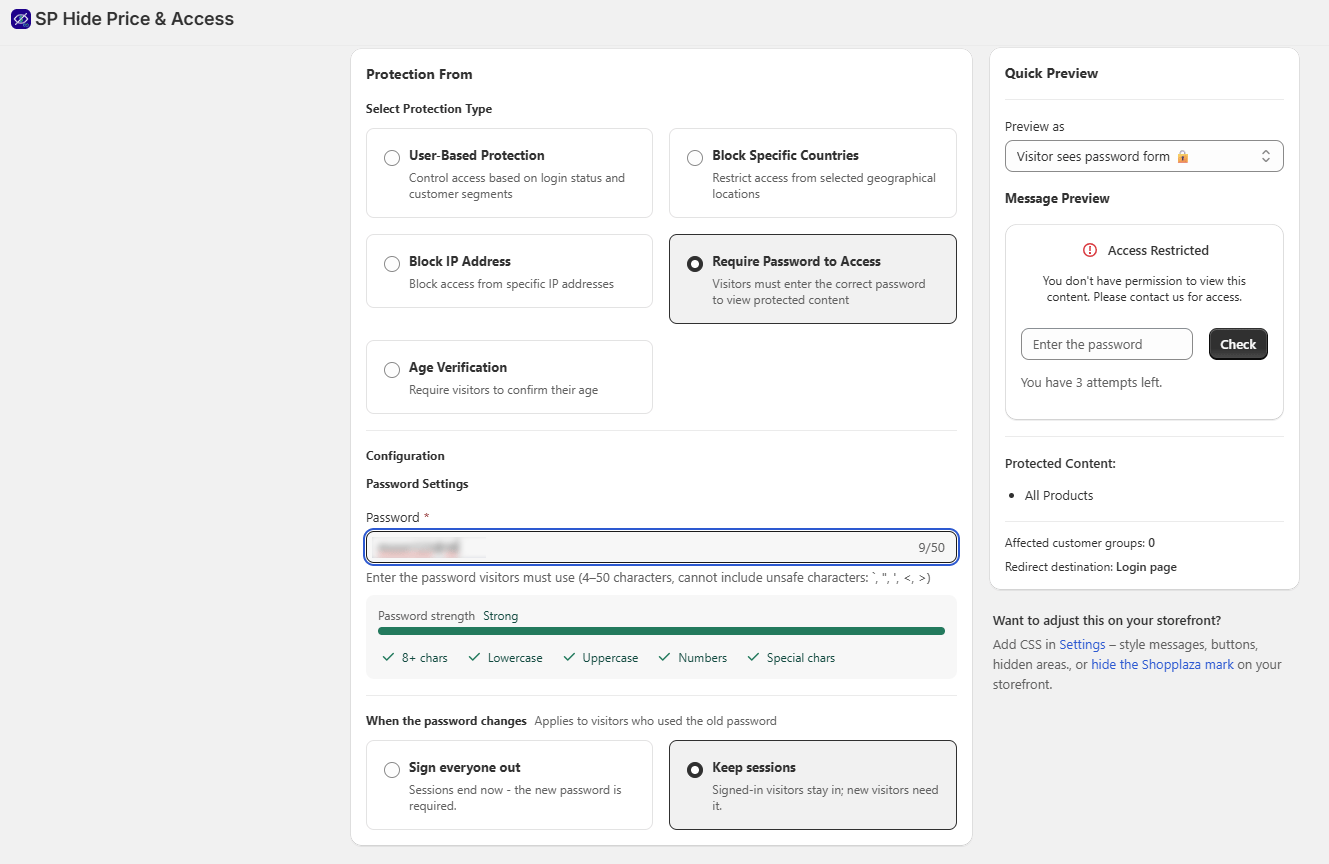This screenshot has width=1329, height=864.
Task: Click the lock emoji in the Preview as selector
Action: [x=1183, y=156]
